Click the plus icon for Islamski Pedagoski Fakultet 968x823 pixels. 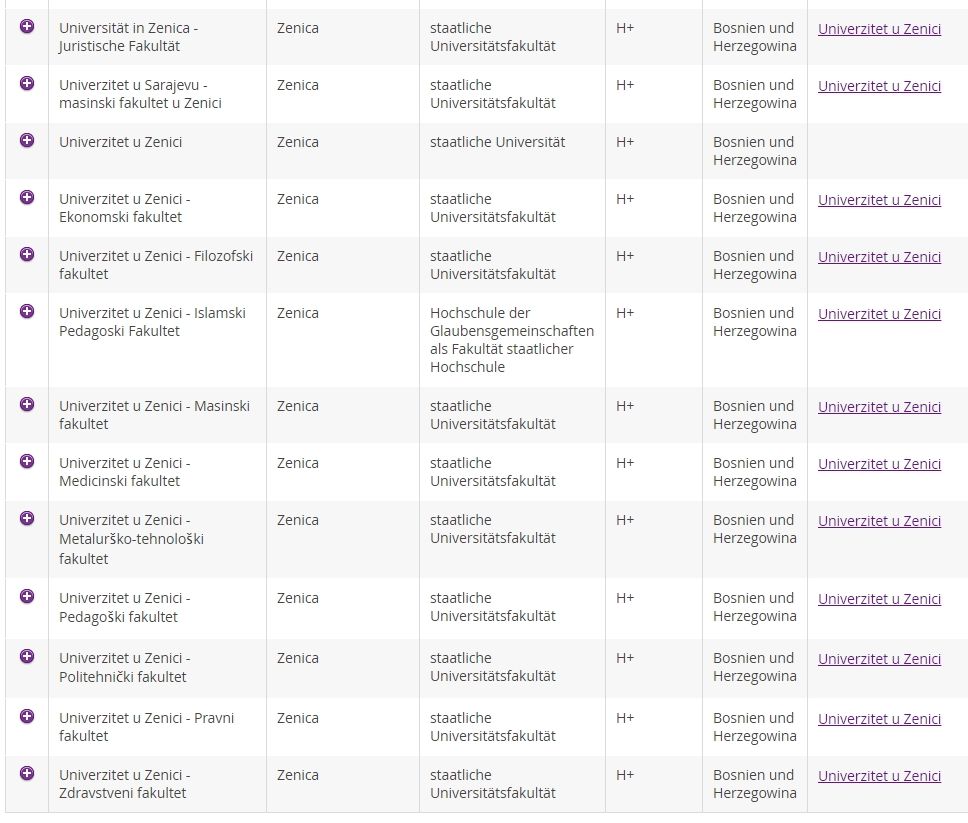[x=27, y=312]
